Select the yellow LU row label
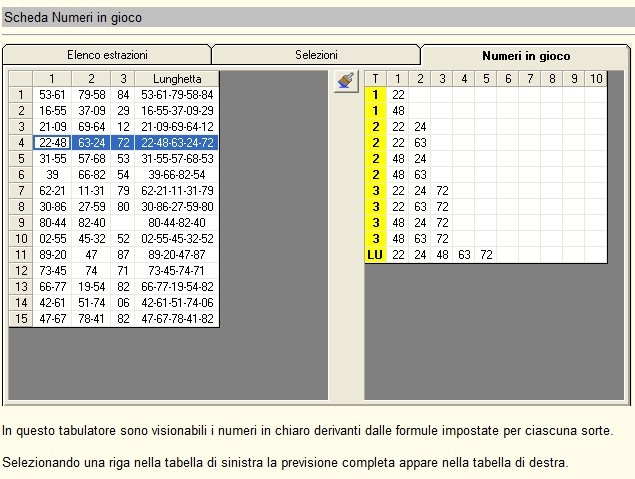This screenshot has height=479, width=635. tap(375, 255)
